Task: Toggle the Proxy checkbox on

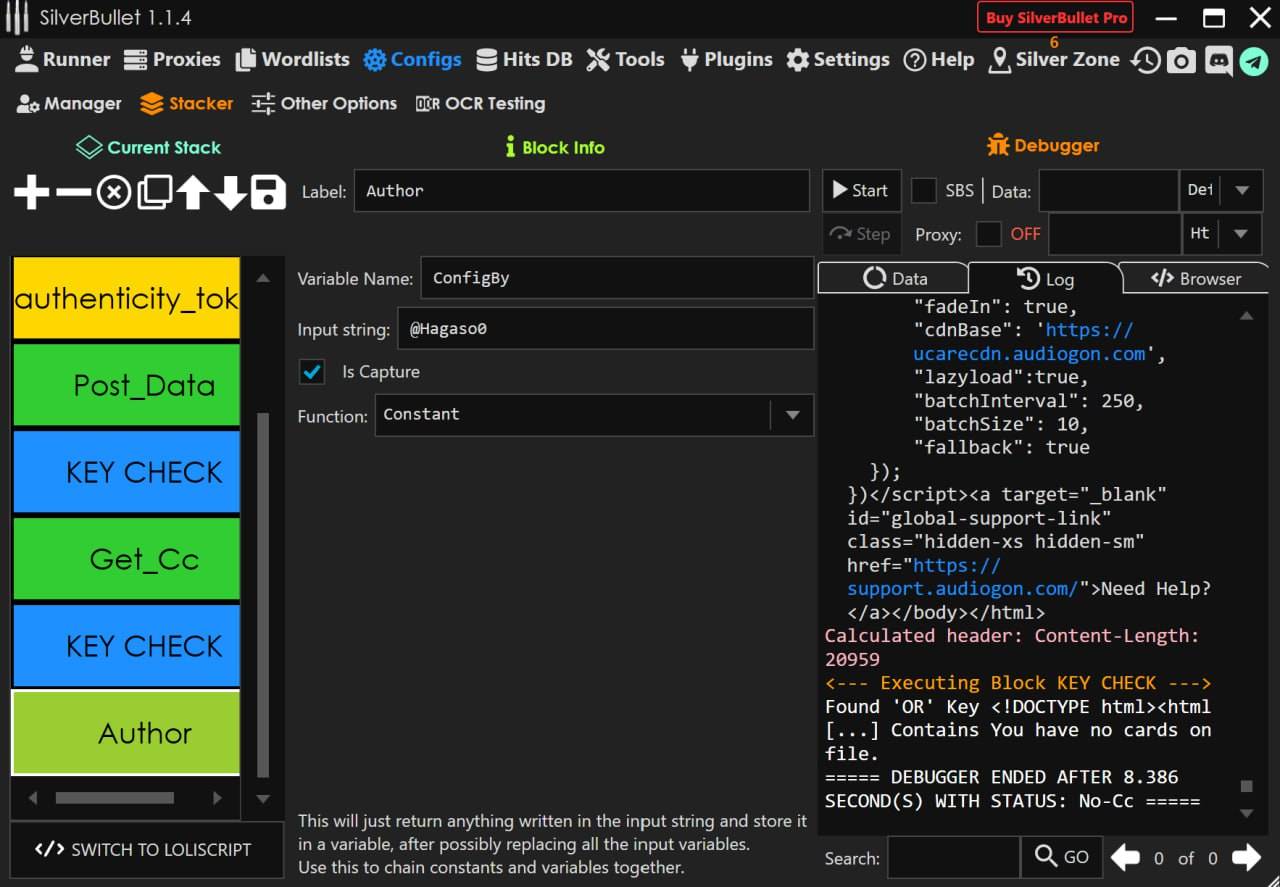Action: coord(988,234)
